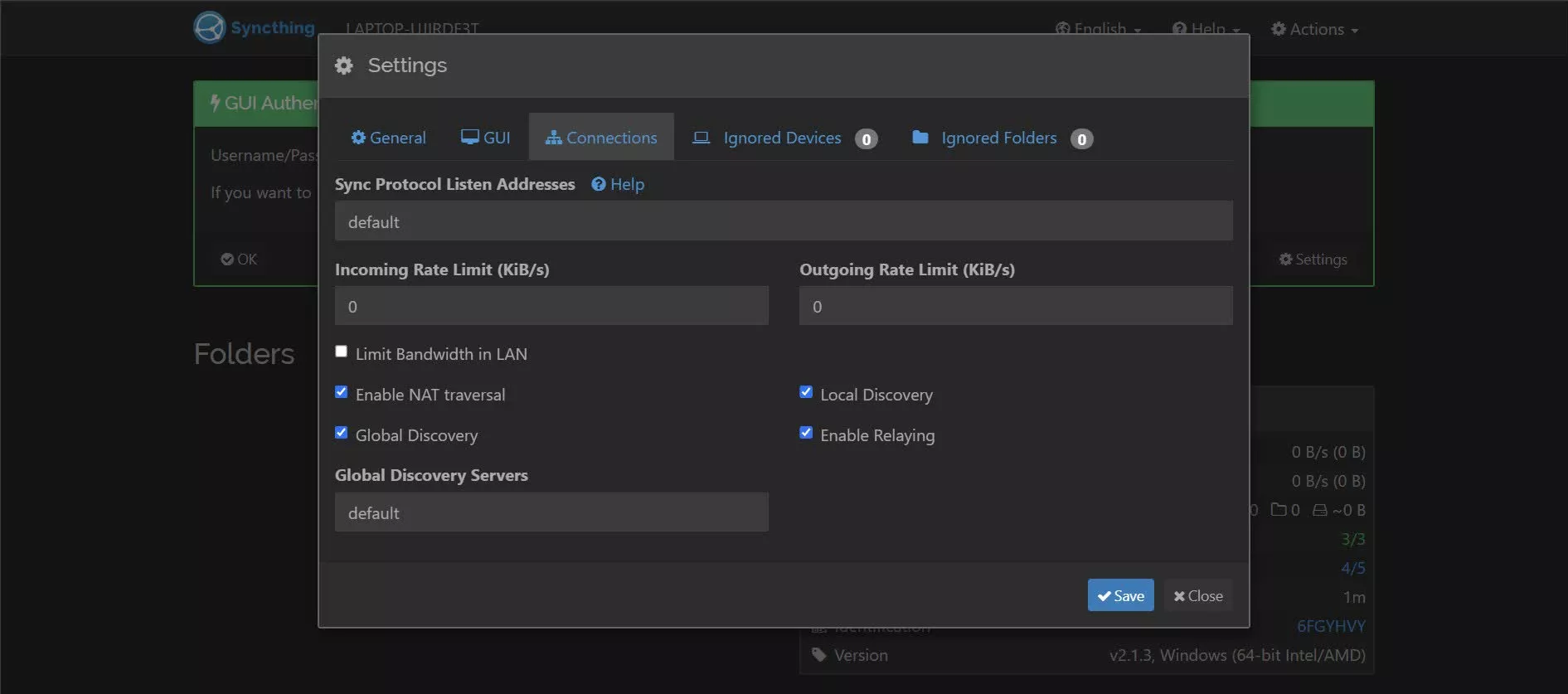Open Help link for Sync Protocol Listen Addresses
This screenshot has height=694, width=1568.
tap(618, 184)
